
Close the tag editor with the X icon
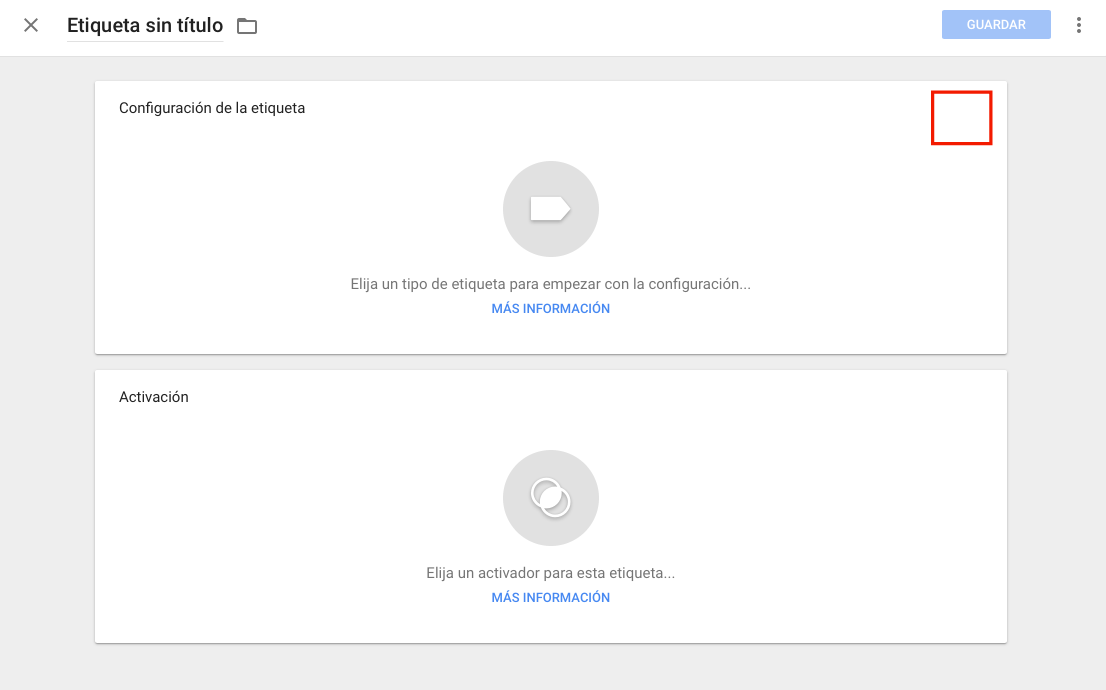point(31,25)
